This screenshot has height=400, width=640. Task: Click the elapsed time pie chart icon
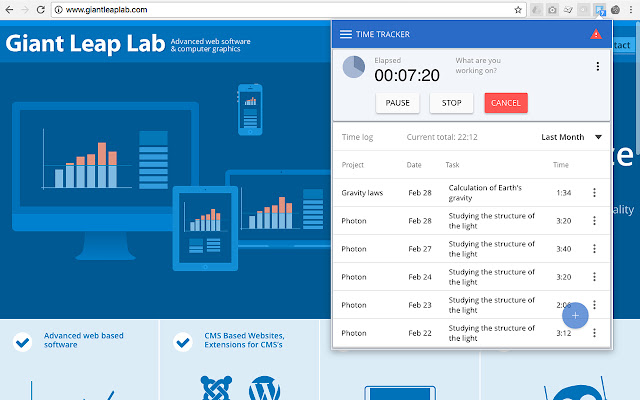point(353,67)
